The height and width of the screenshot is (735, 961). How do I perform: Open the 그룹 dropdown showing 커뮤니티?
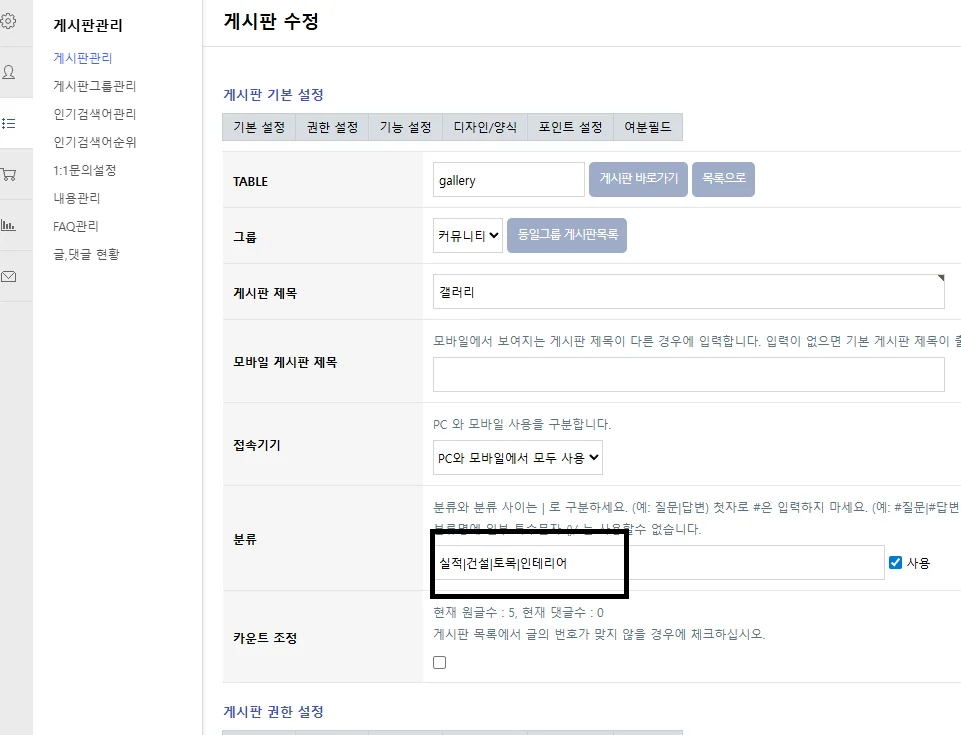468,235
